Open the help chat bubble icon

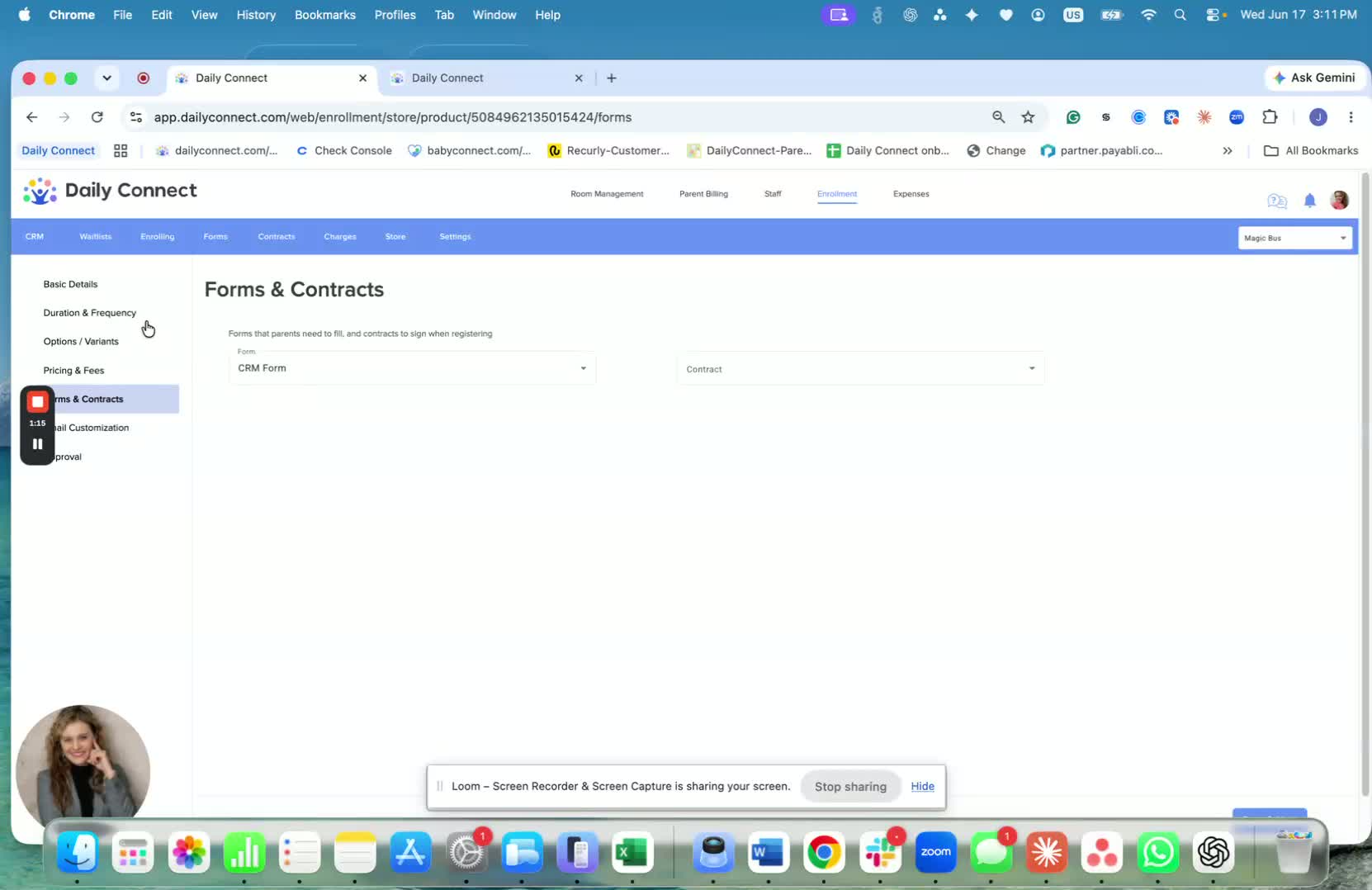tap(1276, 201)
